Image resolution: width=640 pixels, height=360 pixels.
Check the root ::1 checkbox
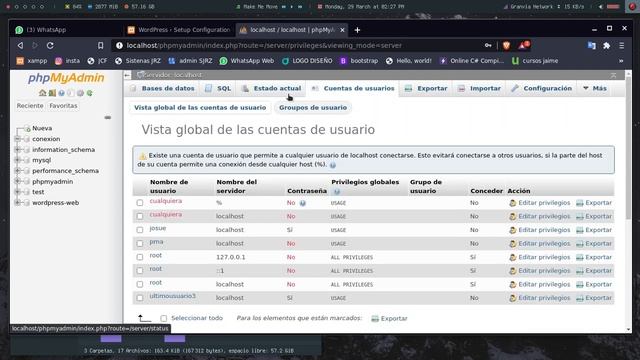[x=140, y=270]
